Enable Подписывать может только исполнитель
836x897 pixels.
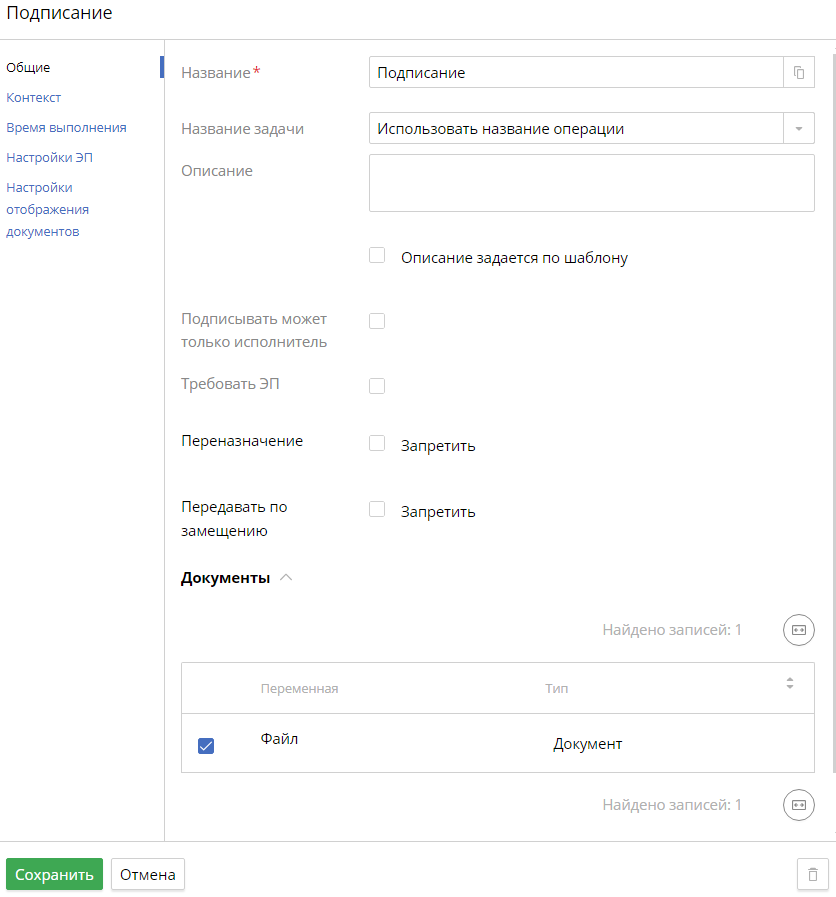[x=377, y=321]
